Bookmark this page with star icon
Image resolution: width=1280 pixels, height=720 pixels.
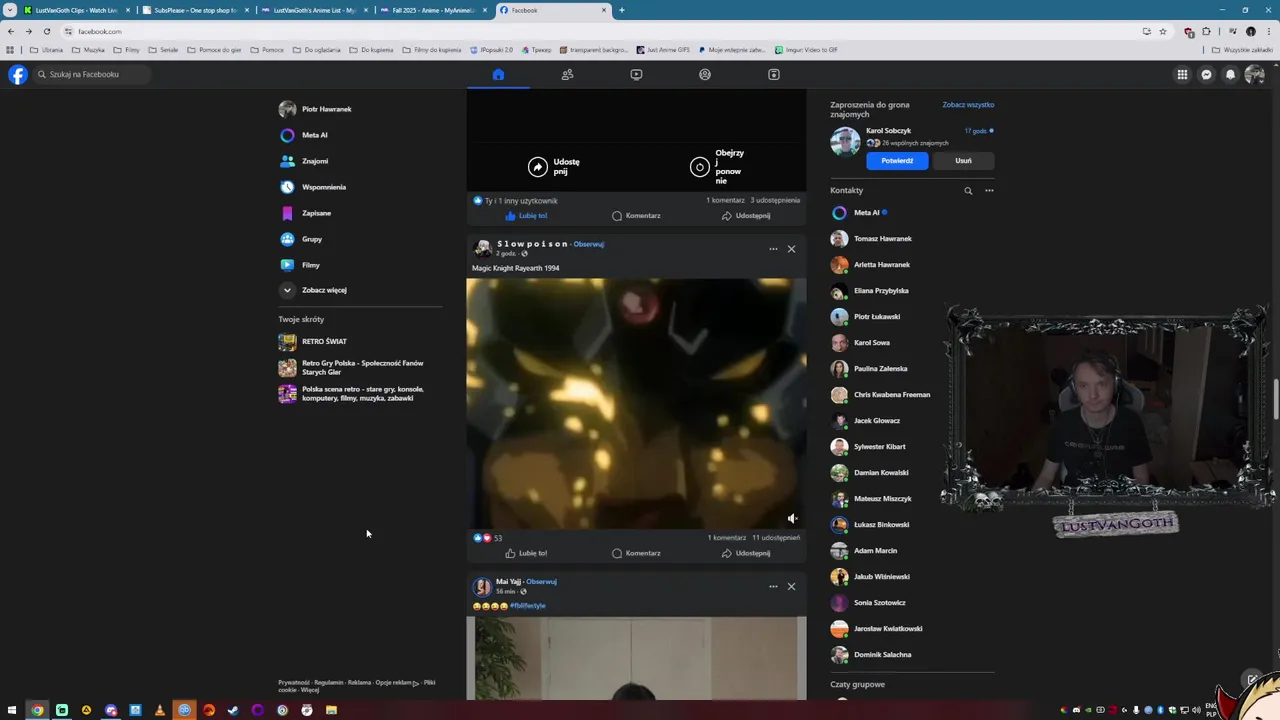click(x=1163, y=31)
